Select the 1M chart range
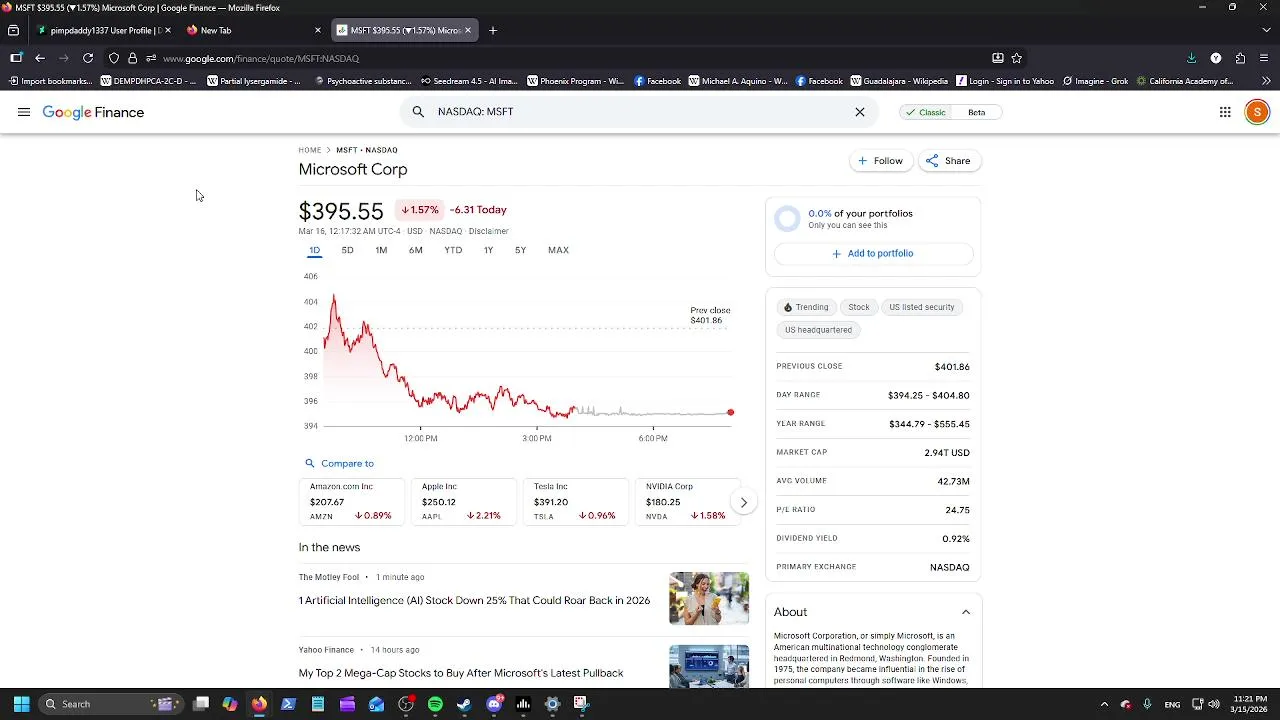This screenshot has width=1280, height=720. (x=381, y=250)
